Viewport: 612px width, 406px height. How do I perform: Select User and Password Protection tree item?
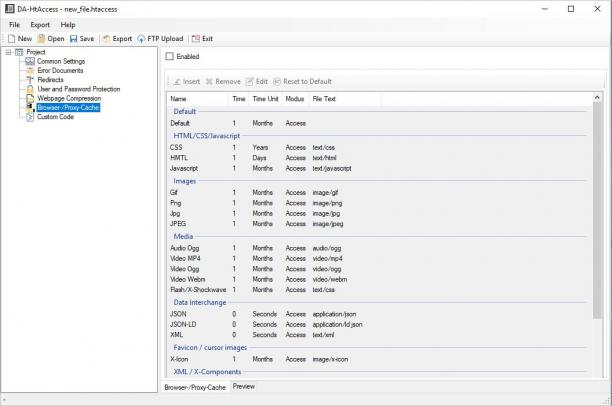pyautogui.click(x=79, y=89)
